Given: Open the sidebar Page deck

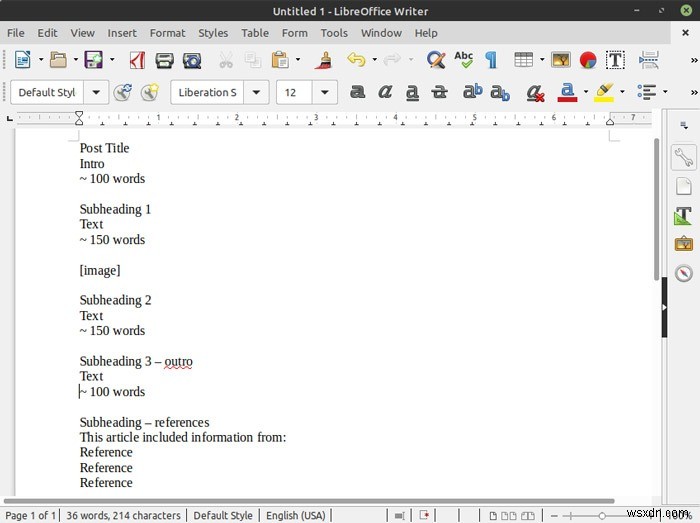Looking at the screenshot, I should coord(683,187).
